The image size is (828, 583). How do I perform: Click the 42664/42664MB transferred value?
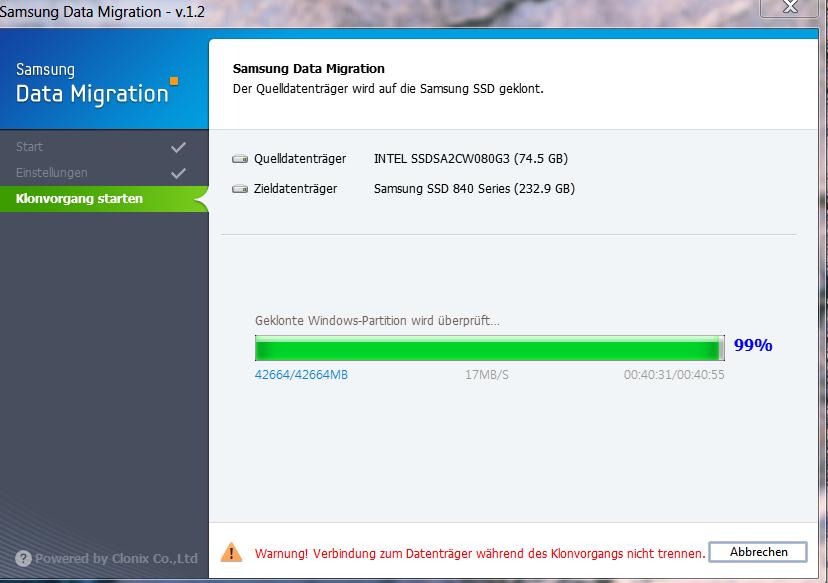(x=301, y=375)
